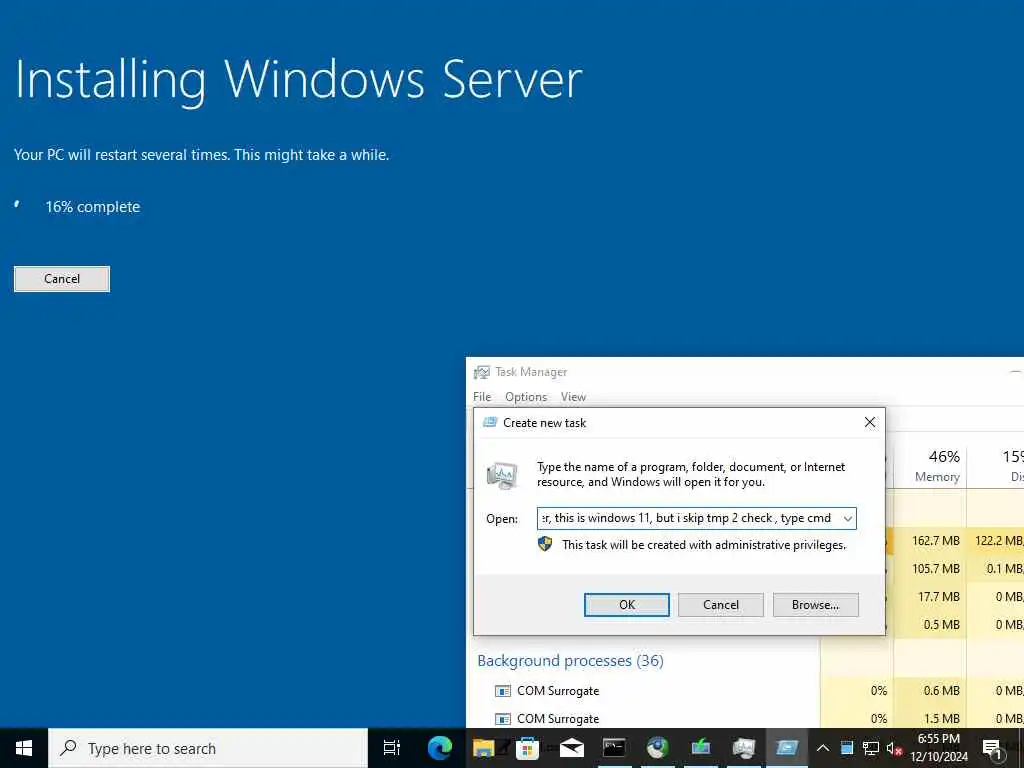
Task: Expand the Open combo box dropdown arrow
Action: coord(847,519)
